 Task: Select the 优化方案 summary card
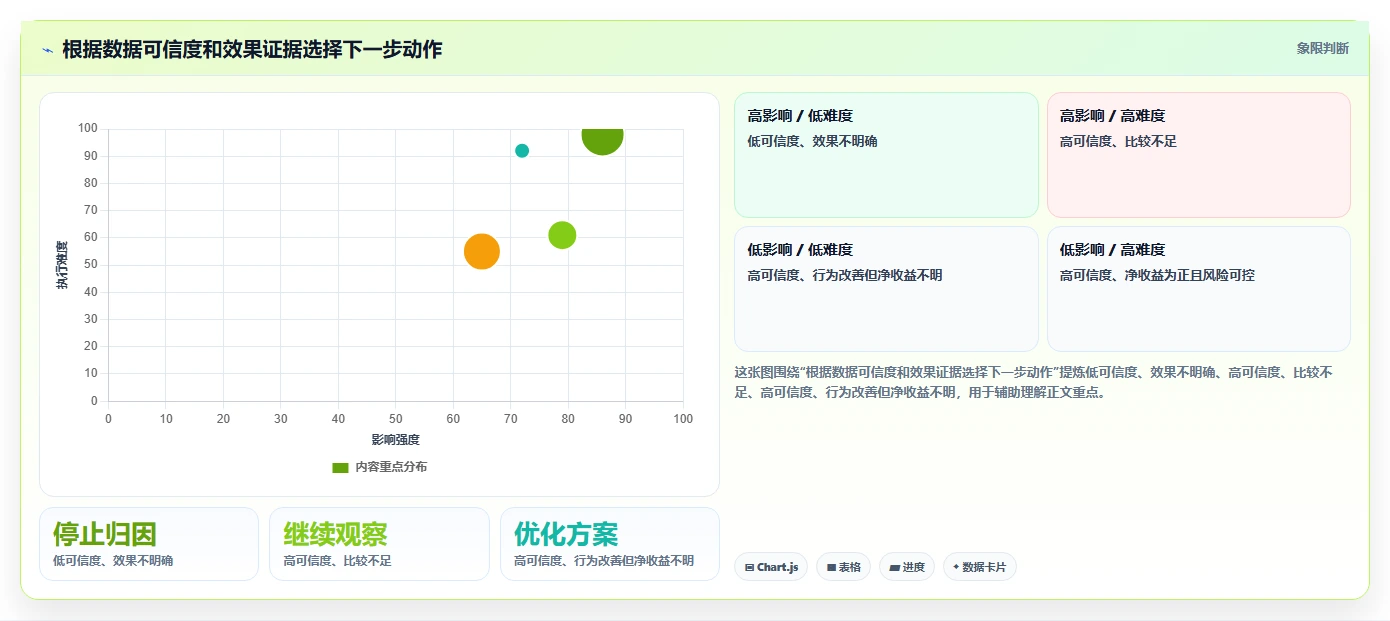click(610, 544)
